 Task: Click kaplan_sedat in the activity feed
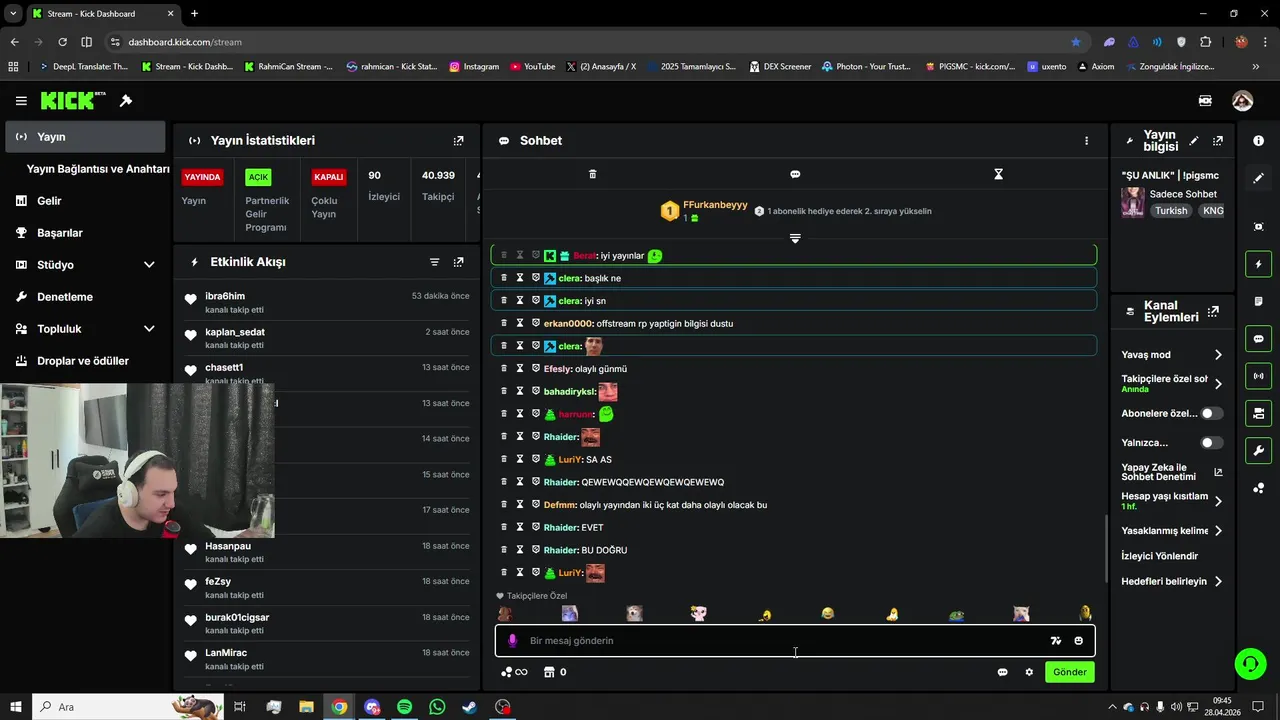pos(235,332)
